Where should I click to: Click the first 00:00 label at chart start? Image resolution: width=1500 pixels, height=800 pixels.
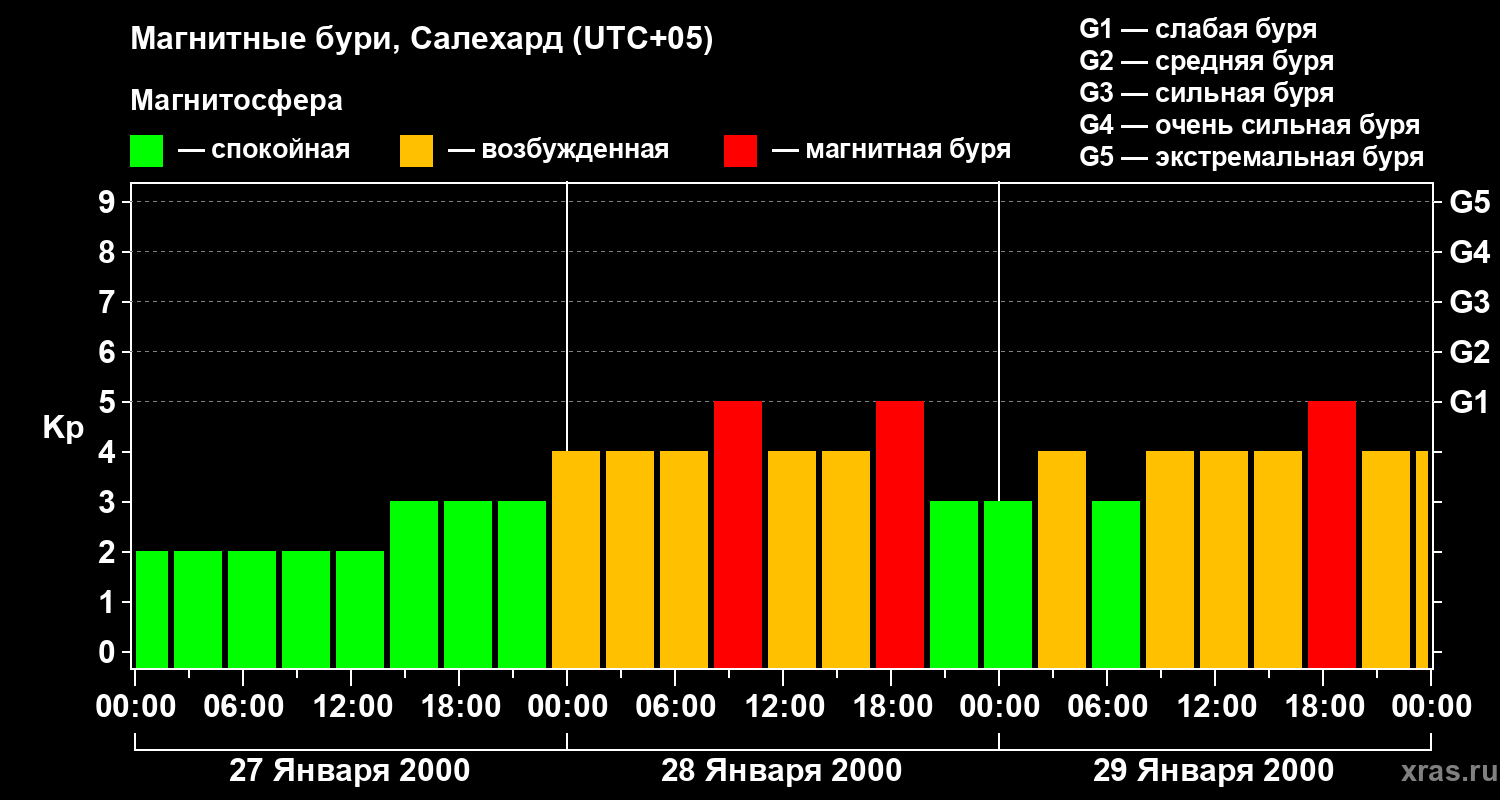(135, 707)
